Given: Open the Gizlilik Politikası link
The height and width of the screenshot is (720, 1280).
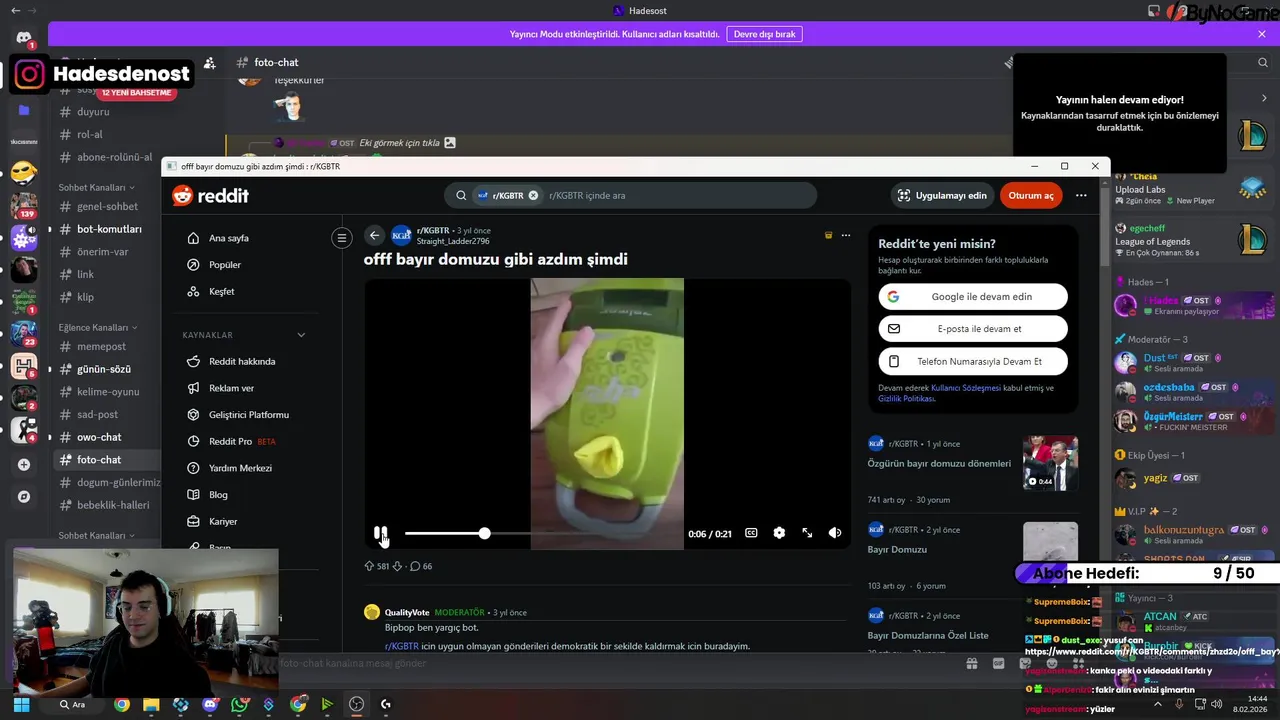Looking at the screenshot, I should coord(906,398).
